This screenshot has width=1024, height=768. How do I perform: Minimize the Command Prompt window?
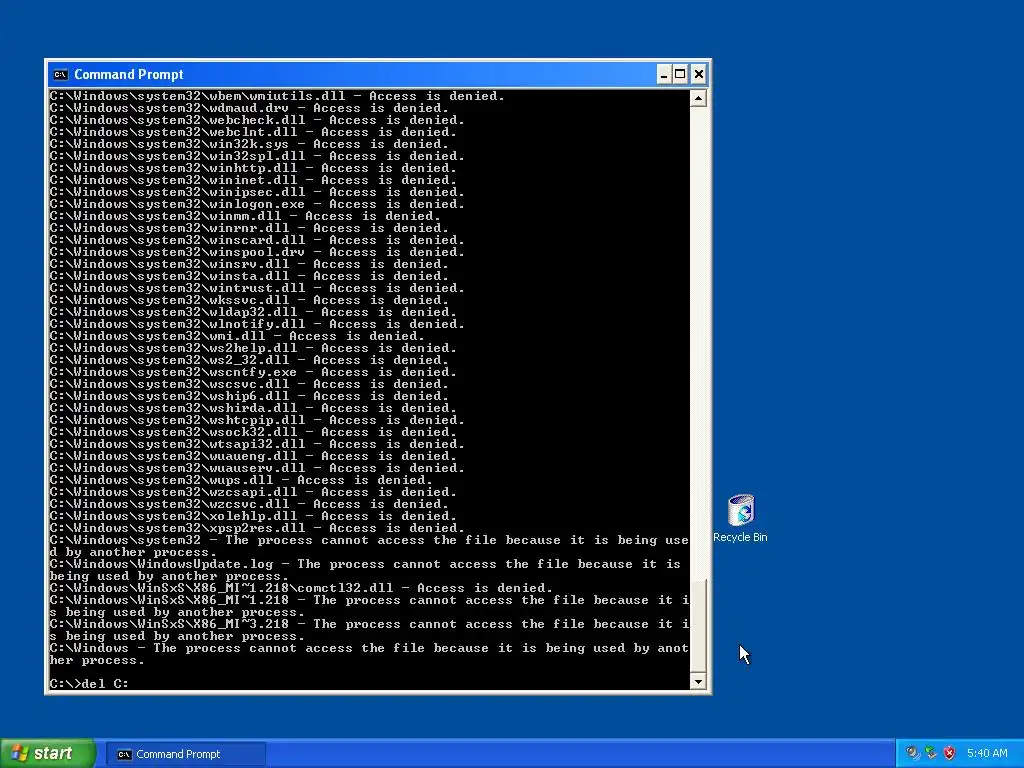click(x=664, y=74)
